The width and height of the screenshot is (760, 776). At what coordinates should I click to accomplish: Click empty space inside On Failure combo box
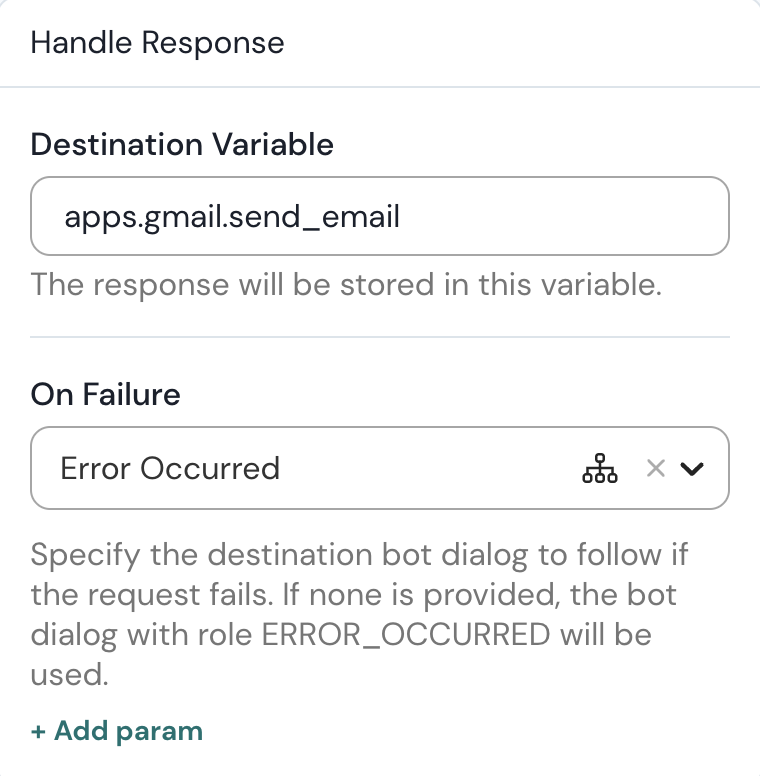(x=430, y=468)
